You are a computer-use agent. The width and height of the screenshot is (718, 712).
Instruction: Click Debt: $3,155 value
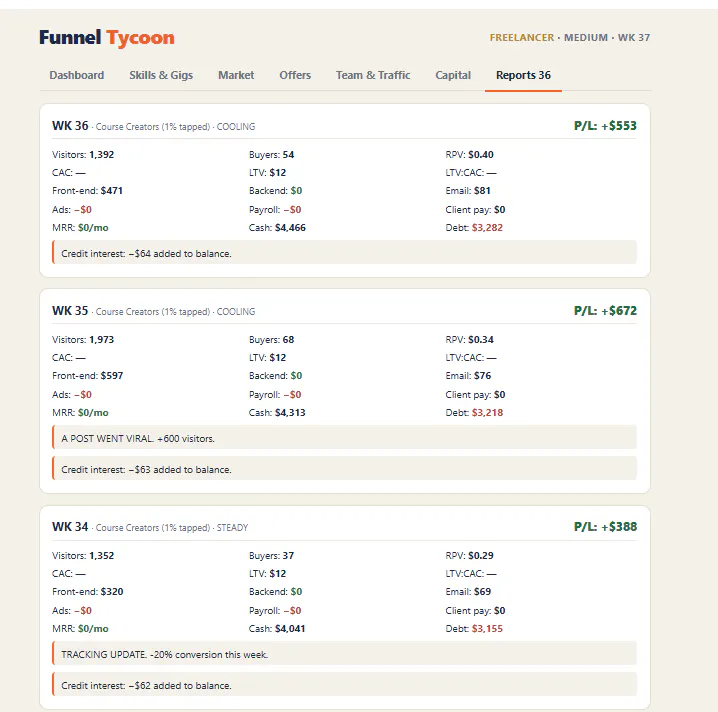click(x=474, y=629)
